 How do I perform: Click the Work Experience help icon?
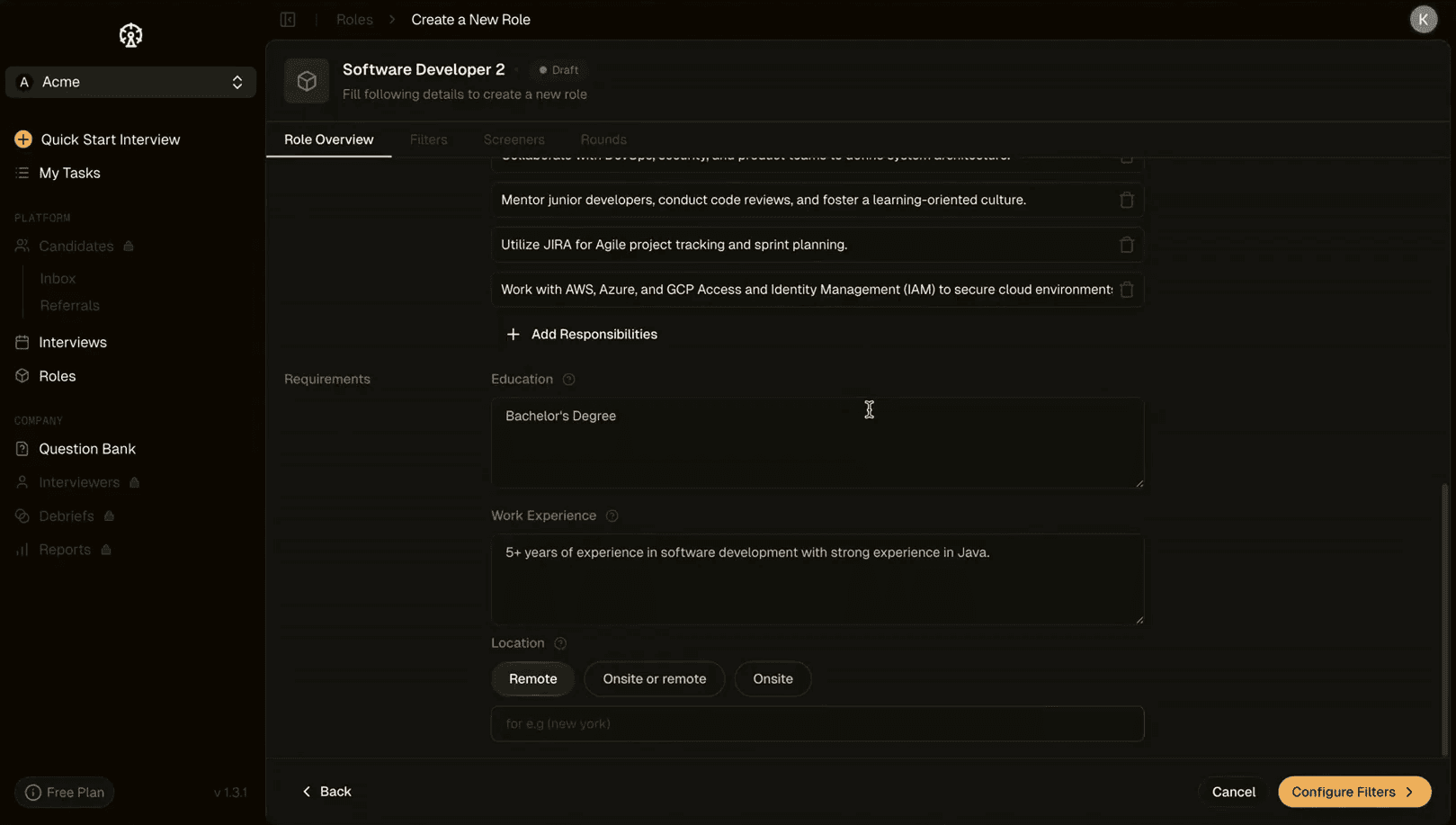coord(612,516)
